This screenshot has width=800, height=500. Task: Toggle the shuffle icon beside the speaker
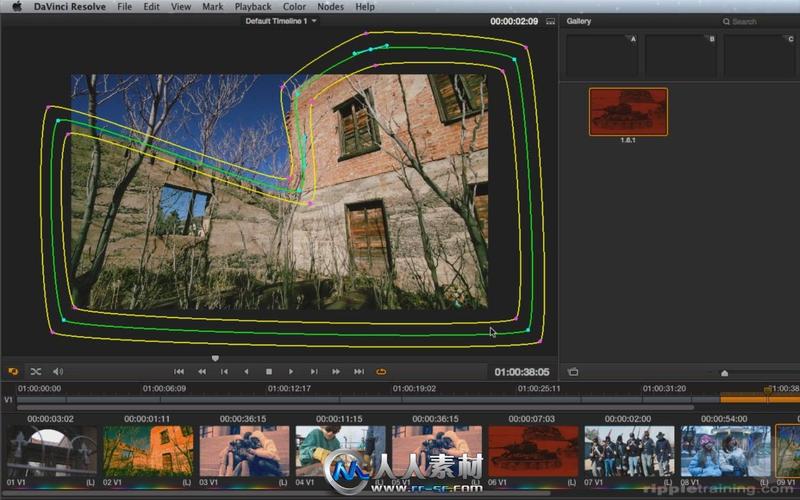click(35, 372)
